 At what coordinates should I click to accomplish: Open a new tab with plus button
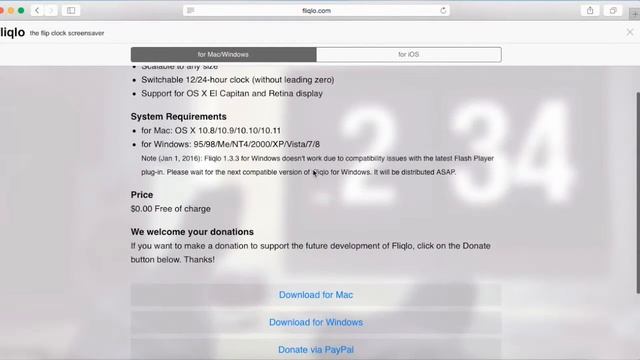coord(635,14)
